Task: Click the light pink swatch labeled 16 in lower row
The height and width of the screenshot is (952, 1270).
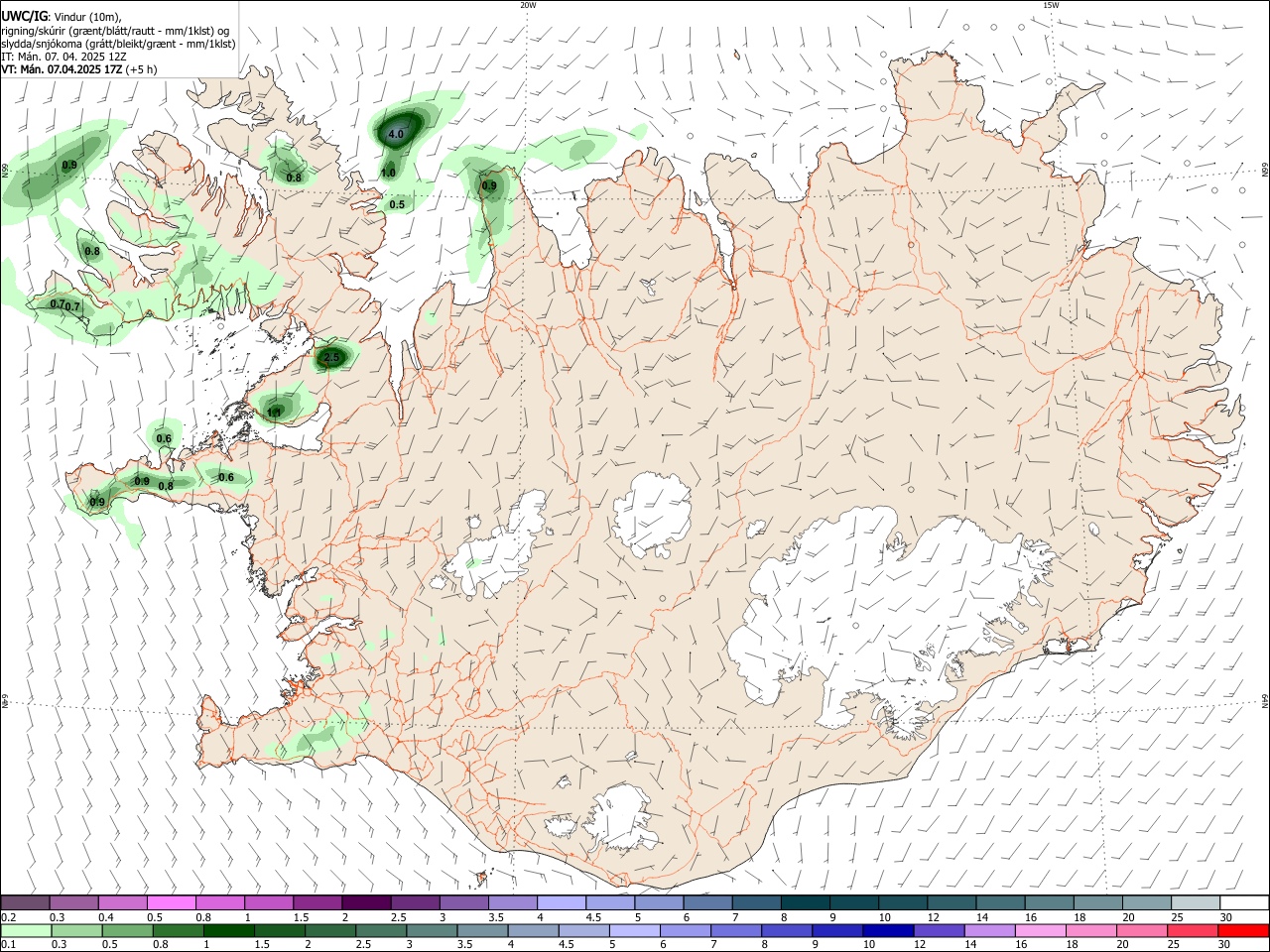Action: point(1041,931)
